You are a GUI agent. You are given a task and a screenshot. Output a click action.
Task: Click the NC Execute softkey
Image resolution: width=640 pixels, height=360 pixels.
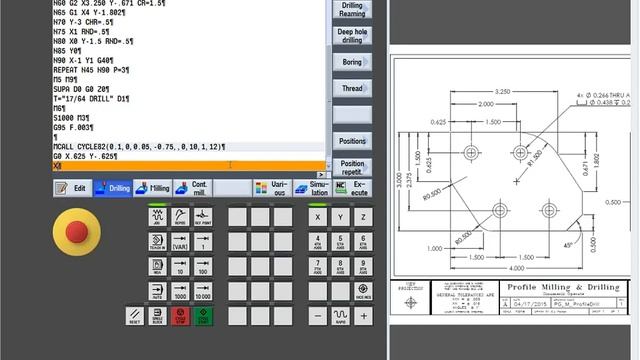pyautogui.click(x=353, y=188)
